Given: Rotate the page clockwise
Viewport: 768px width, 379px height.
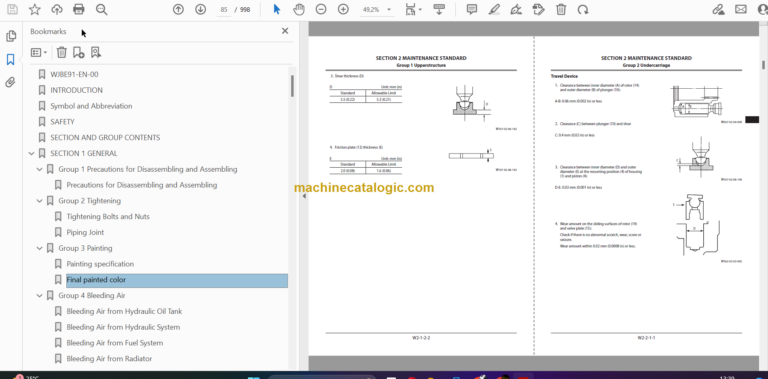Looking at the screenshot, I should tap(583, 9).
